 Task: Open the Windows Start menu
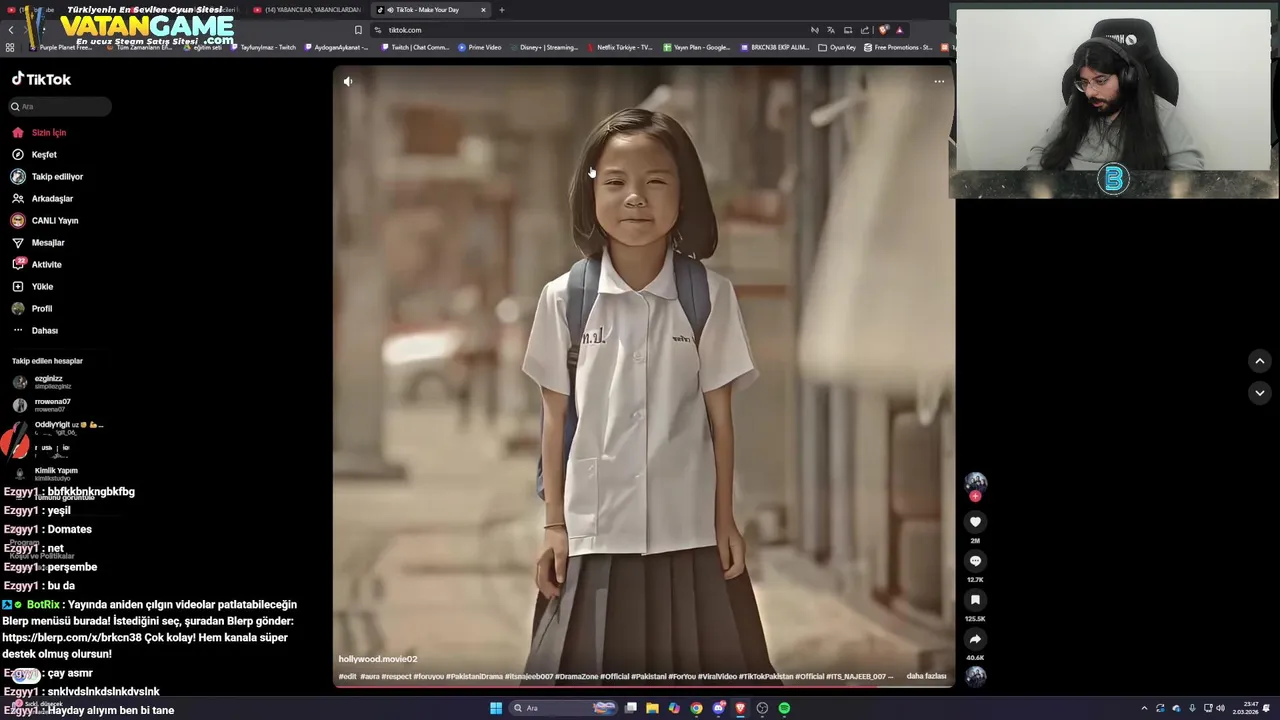[x=496, y=708]
